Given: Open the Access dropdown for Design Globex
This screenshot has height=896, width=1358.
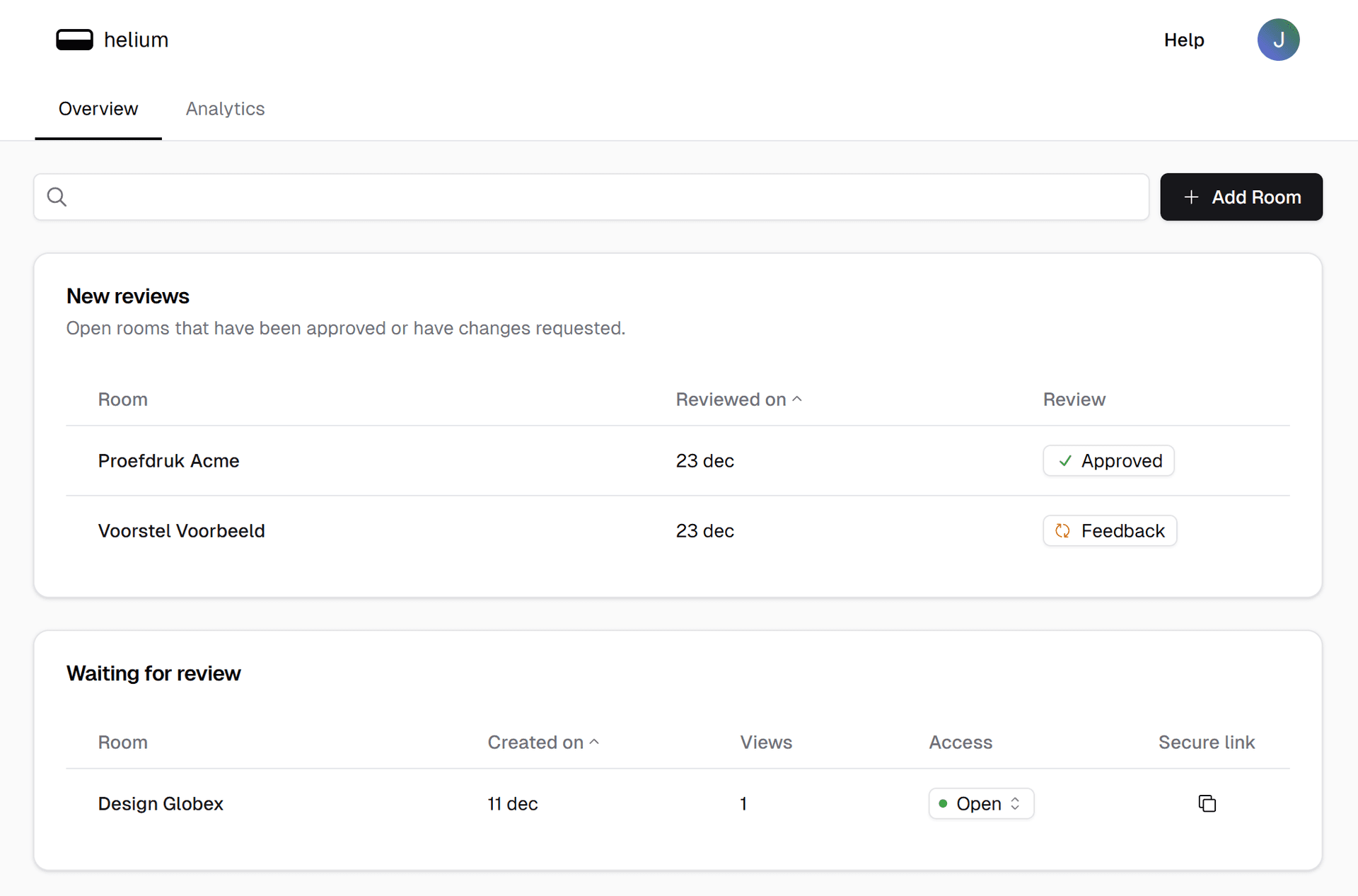Looking at the screenshot, I should pyautogui.click(x=981, y=803).
